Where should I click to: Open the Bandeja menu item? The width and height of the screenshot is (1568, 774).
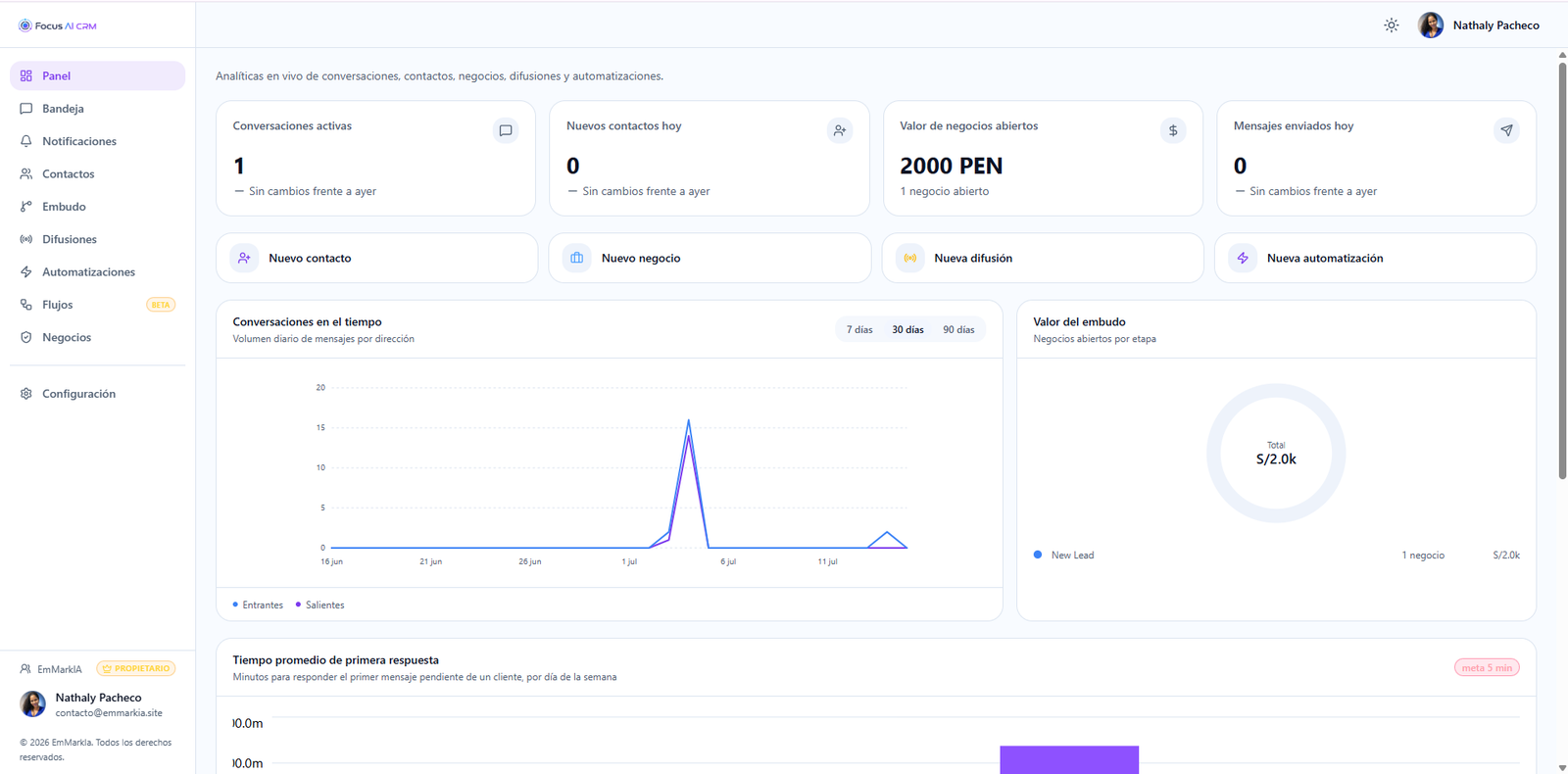click(x=97, y=109)
